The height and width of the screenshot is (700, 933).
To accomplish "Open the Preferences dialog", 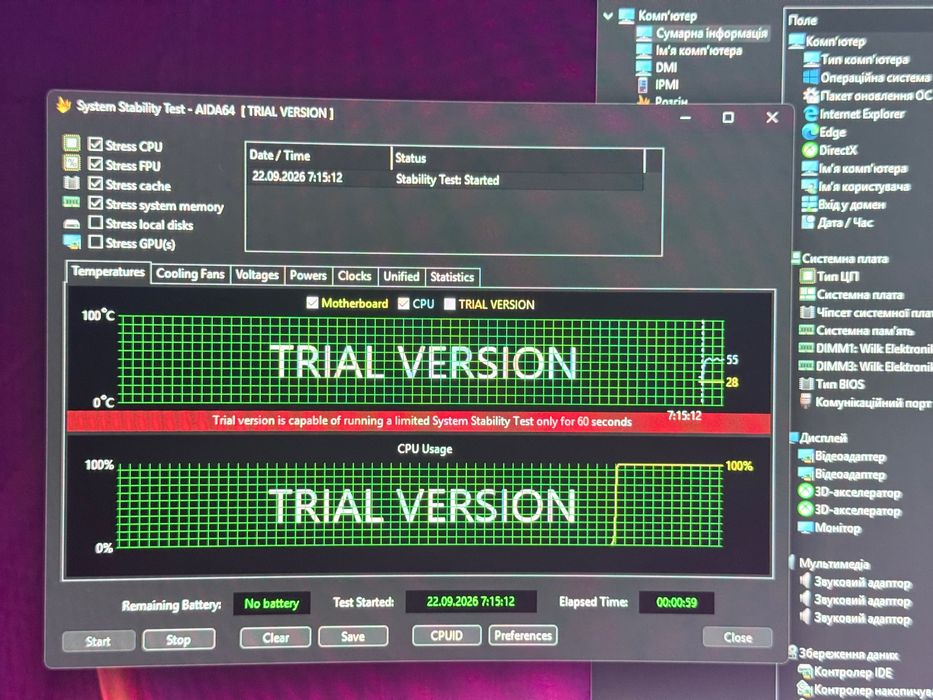I will 523,636.
